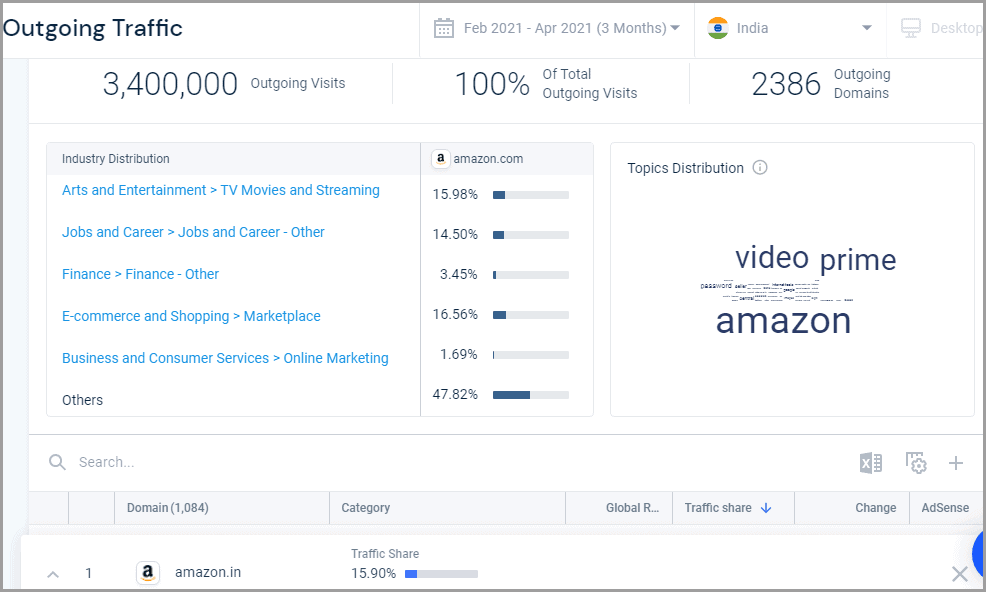Open Arts and Entertainment TV Movies link
The image size is (986, 592).
(220, 190)
